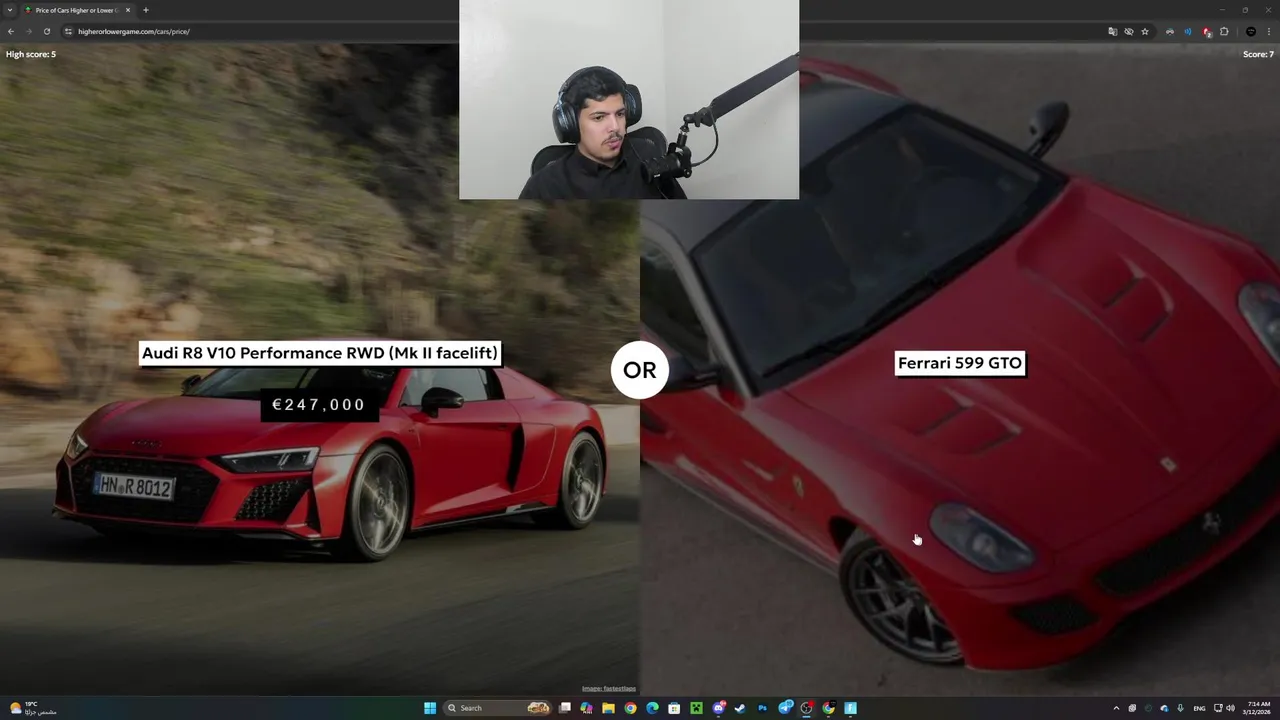This screenshot has height=720, width=1280.
Task: Launch Minecraft from the taskbar
Action: tap(696, 708)
